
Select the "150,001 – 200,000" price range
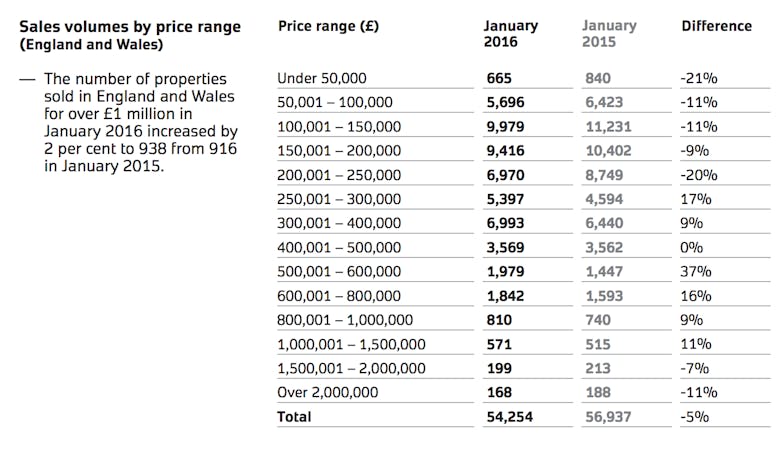[x=339, y=150]
